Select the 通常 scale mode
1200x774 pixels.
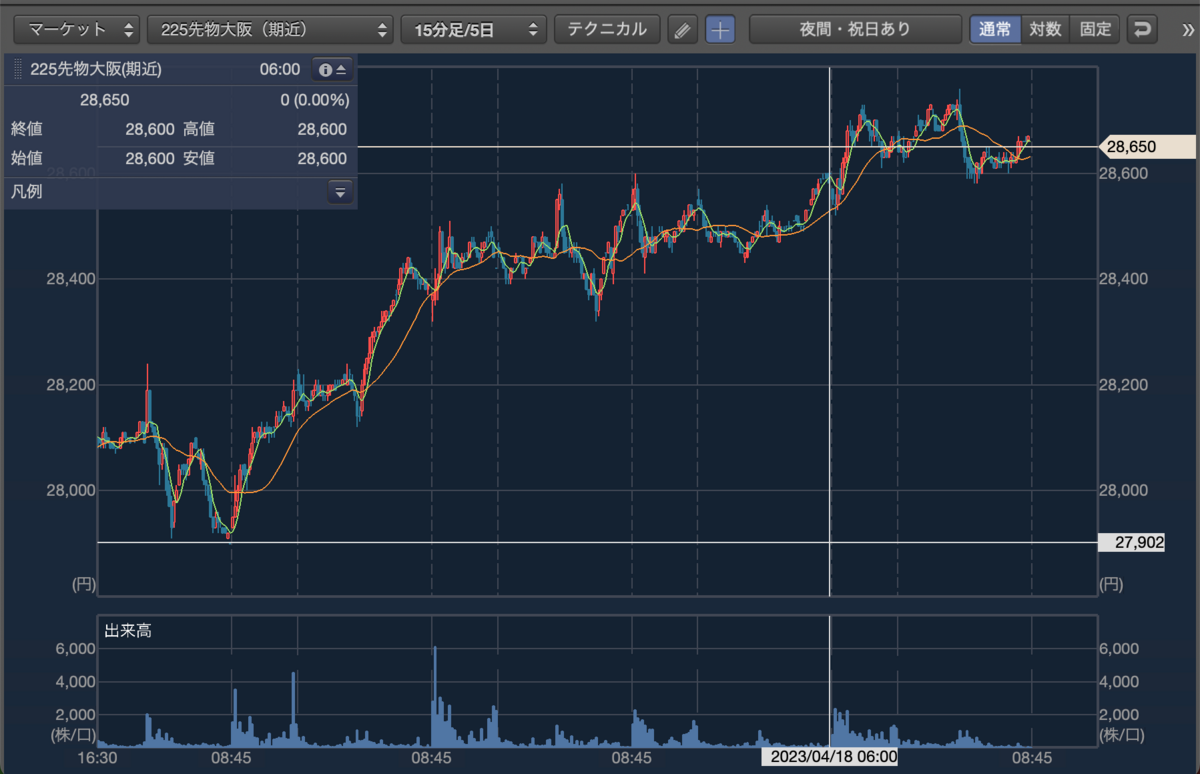(995, 29)
